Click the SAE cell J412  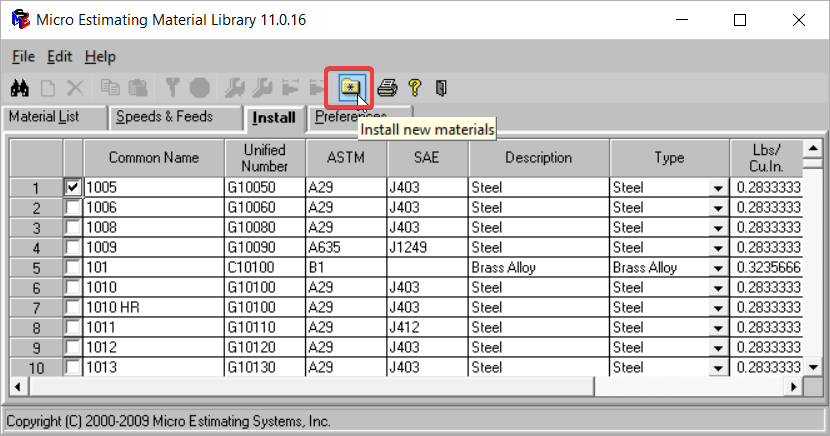(427, 327)
